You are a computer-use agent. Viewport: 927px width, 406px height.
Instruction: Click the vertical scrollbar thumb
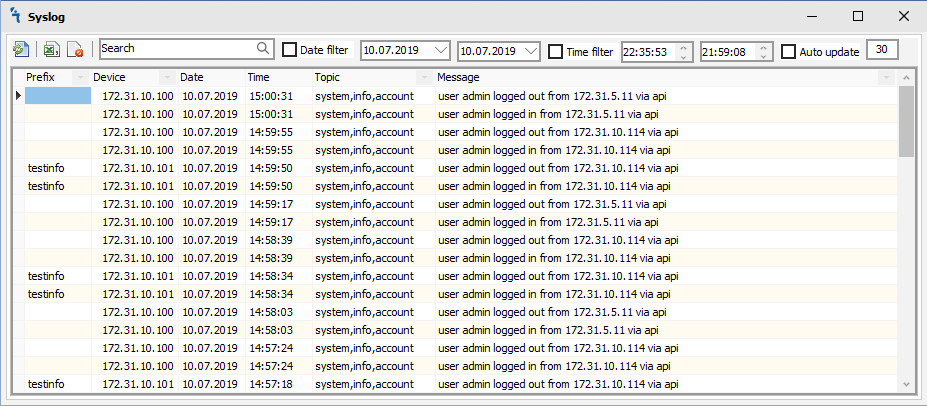(906, 120)
